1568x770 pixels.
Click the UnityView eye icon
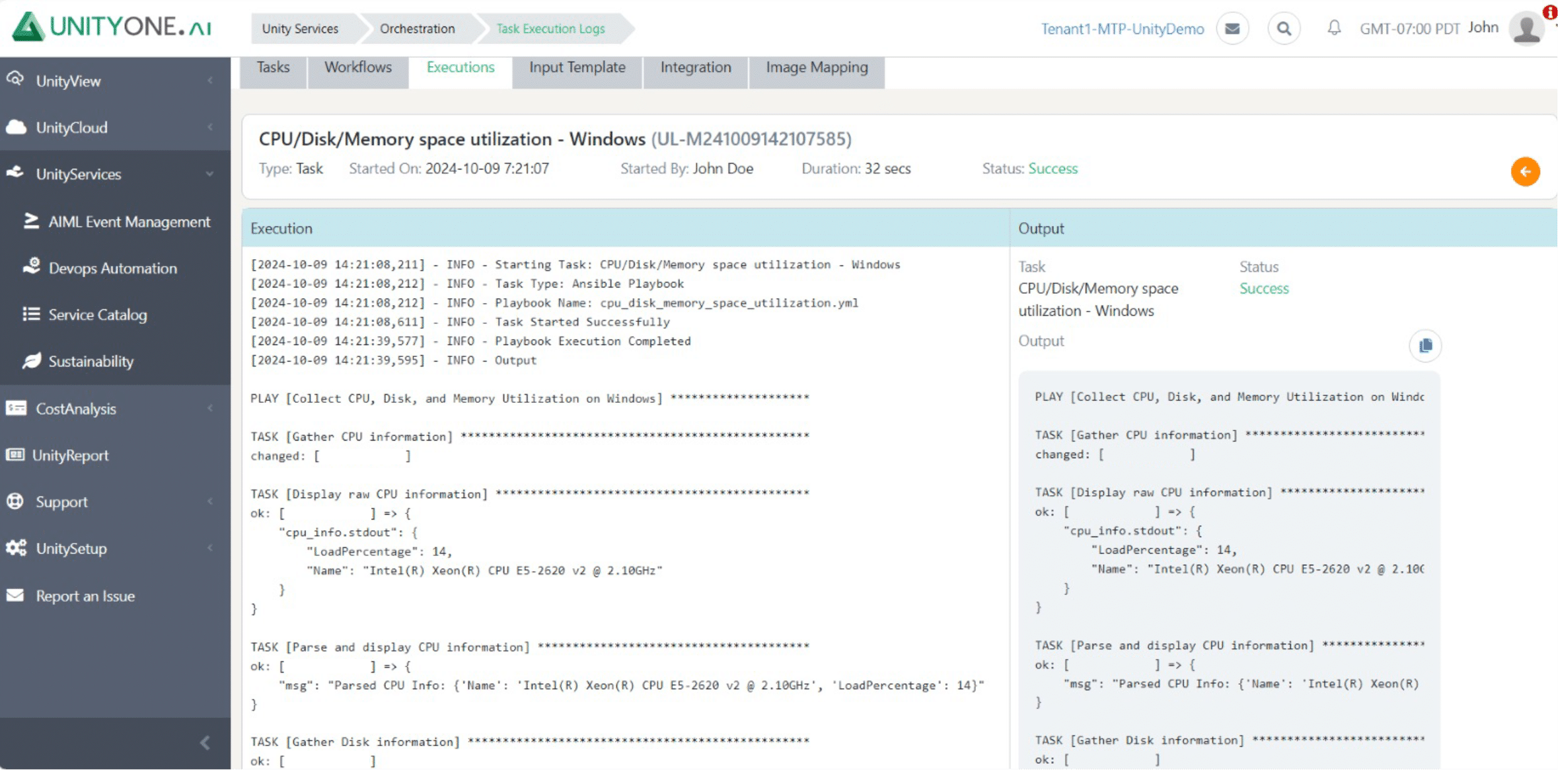click(x=15, y=79)
